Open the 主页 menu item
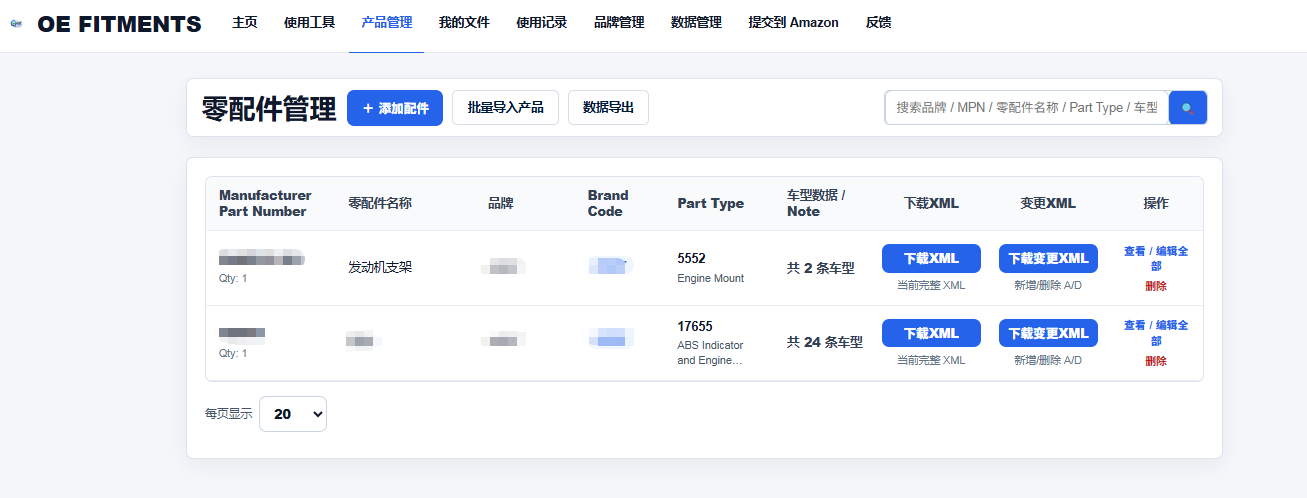 tap(245, 22)
